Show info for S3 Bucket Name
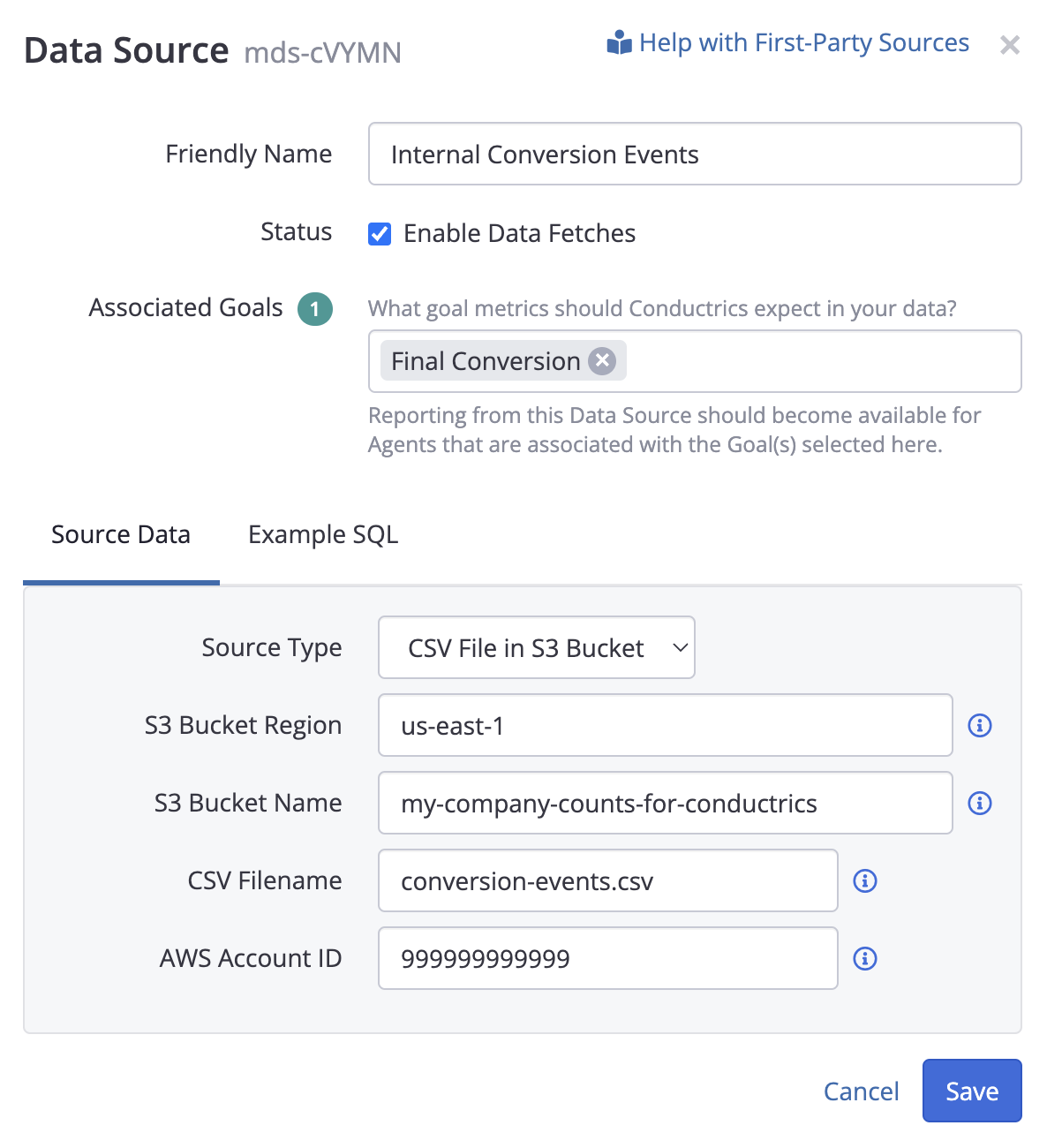This screenshot has width=1047, height=1148. (x=980, y=803)
